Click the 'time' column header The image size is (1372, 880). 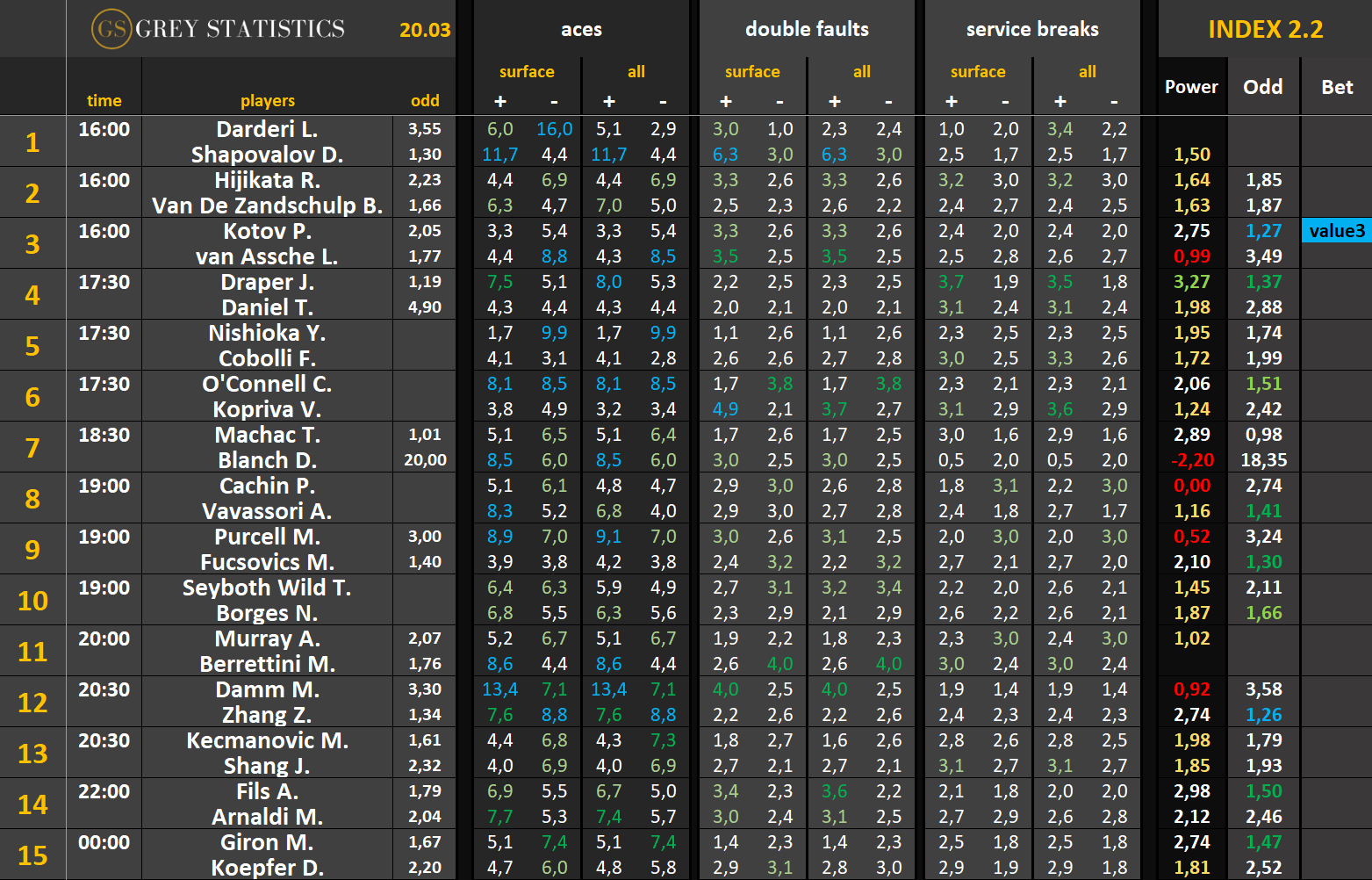(x=104, y=101)
